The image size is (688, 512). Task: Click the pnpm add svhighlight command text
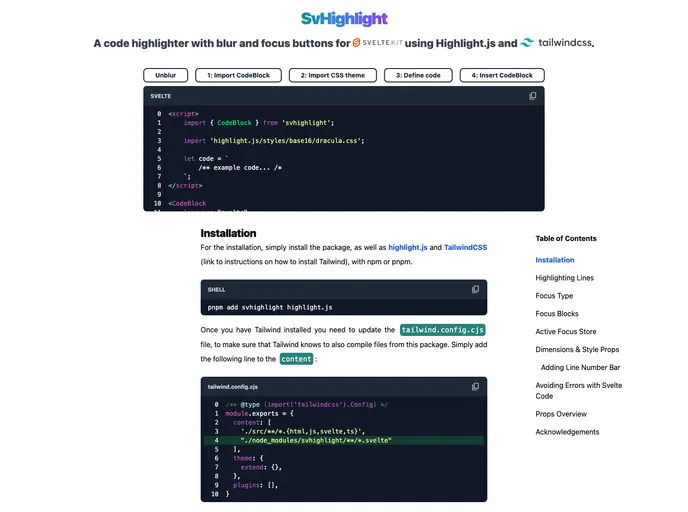point(269,308)
